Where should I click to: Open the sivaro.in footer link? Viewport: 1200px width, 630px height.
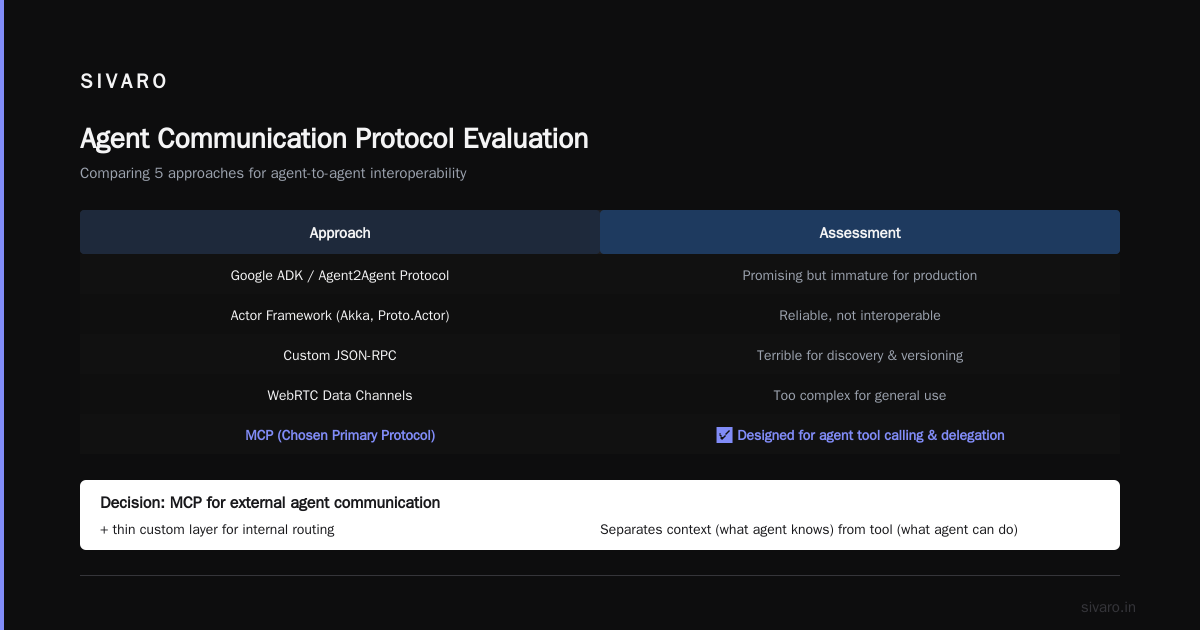pos(1108,607)
